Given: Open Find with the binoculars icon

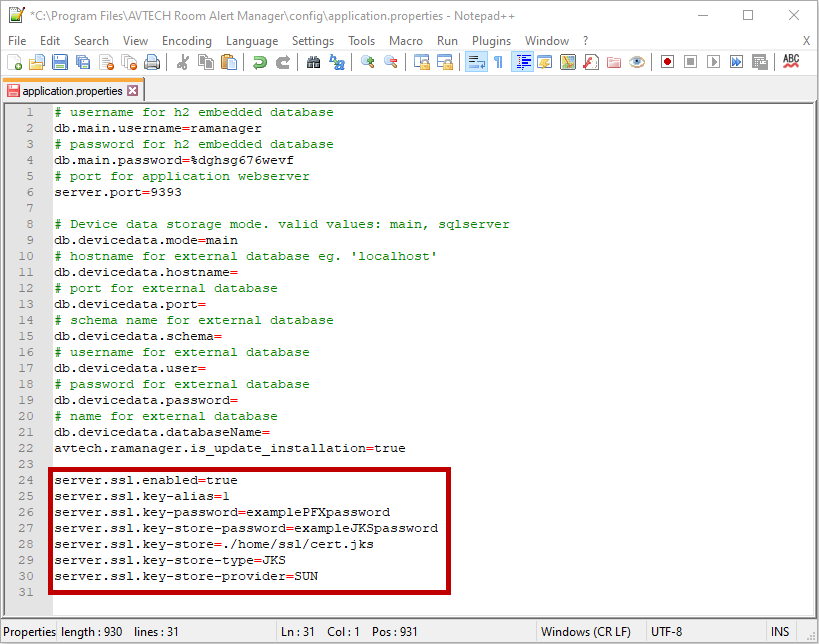Looking at the screenshot, I should coord(313,62).
